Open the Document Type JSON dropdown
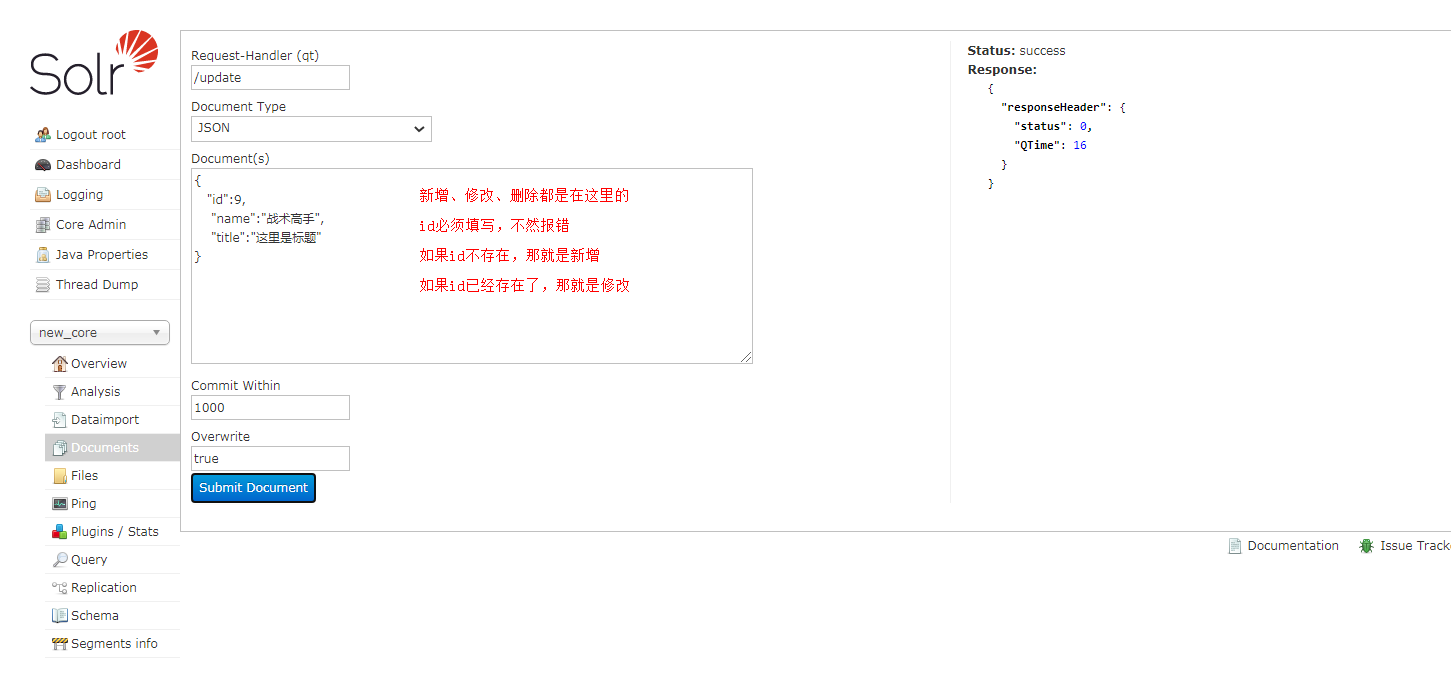Screen dimensions: 1451x675 pos(311,128)
